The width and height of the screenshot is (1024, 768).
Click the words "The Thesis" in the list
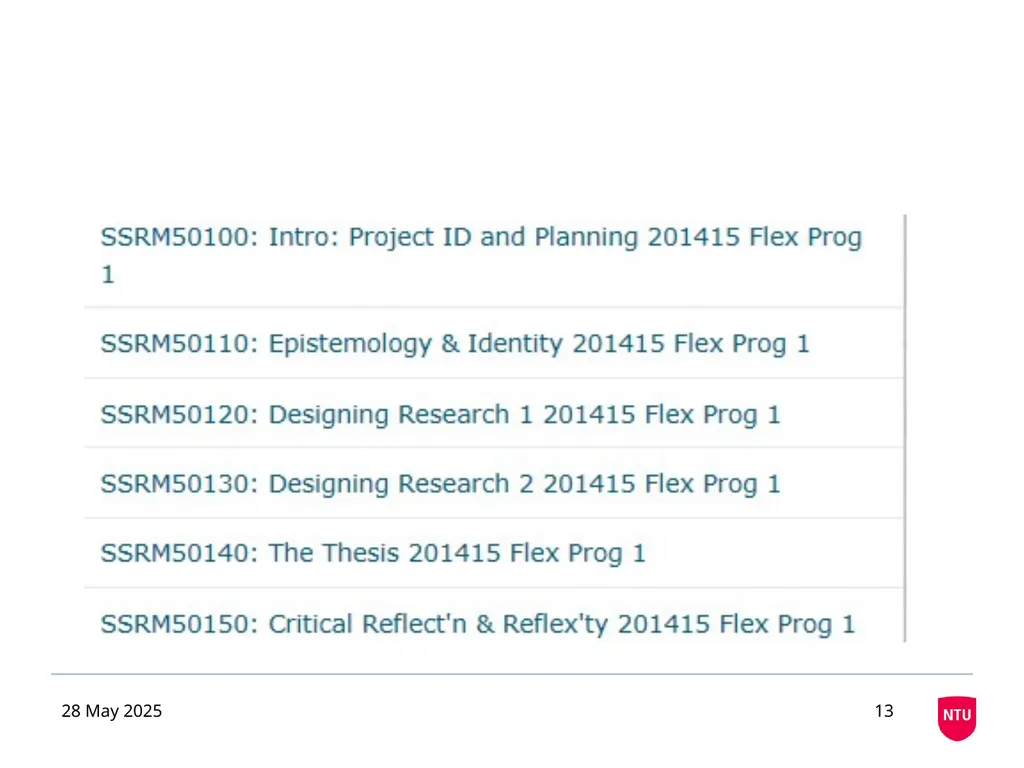click(334, 553)
